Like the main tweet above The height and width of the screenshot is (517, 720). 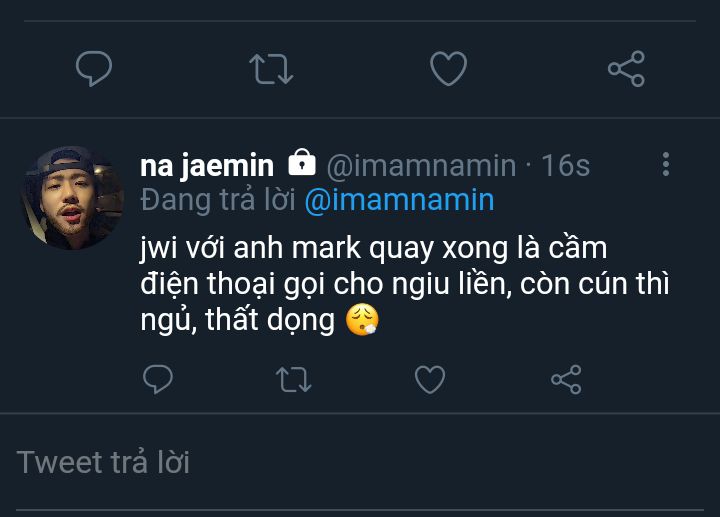448,69
